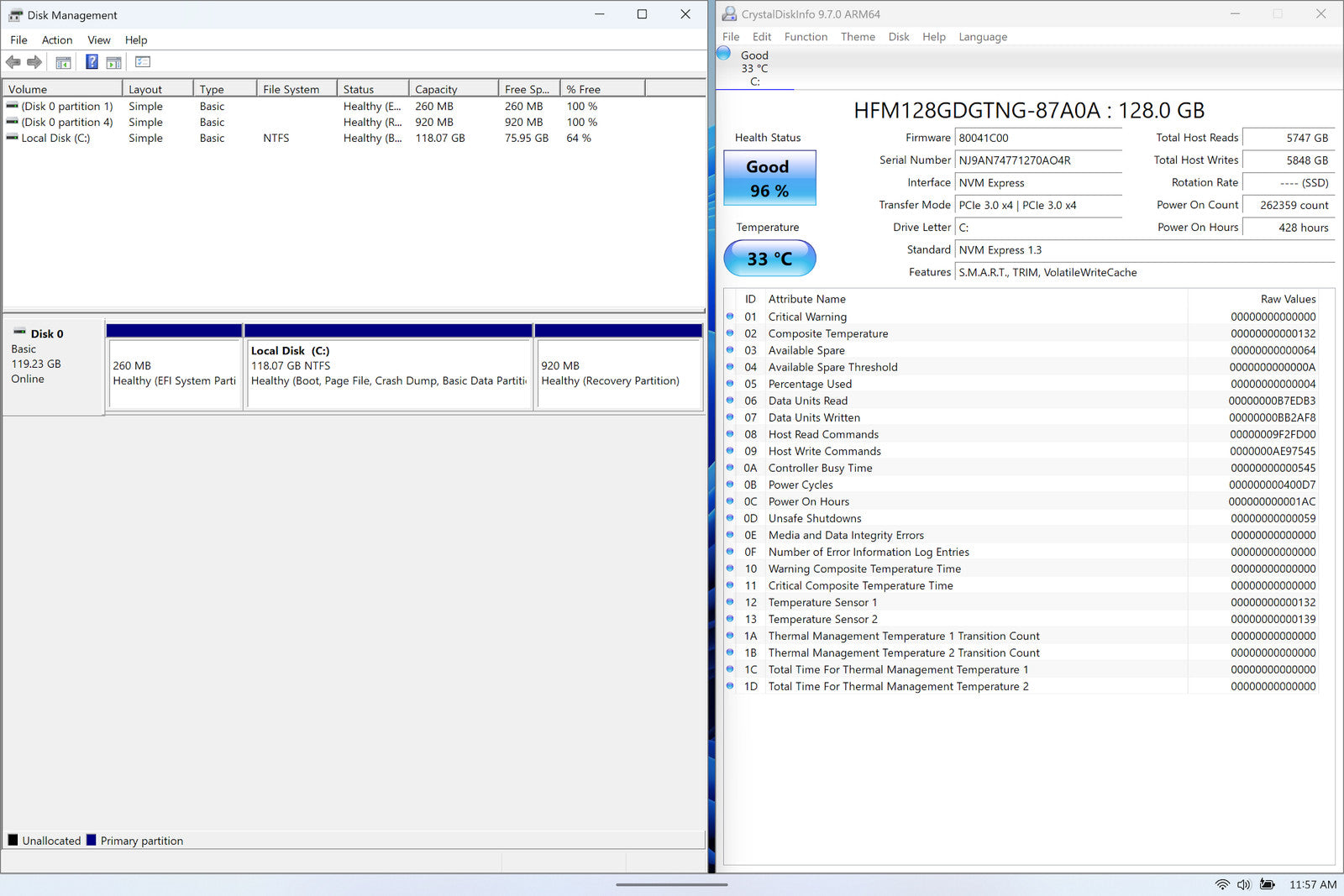The width and height of the screenshot is (1344, 896).
Task: Select the Good 33 °C C: disk tab
Action: (x=754, y=67)
